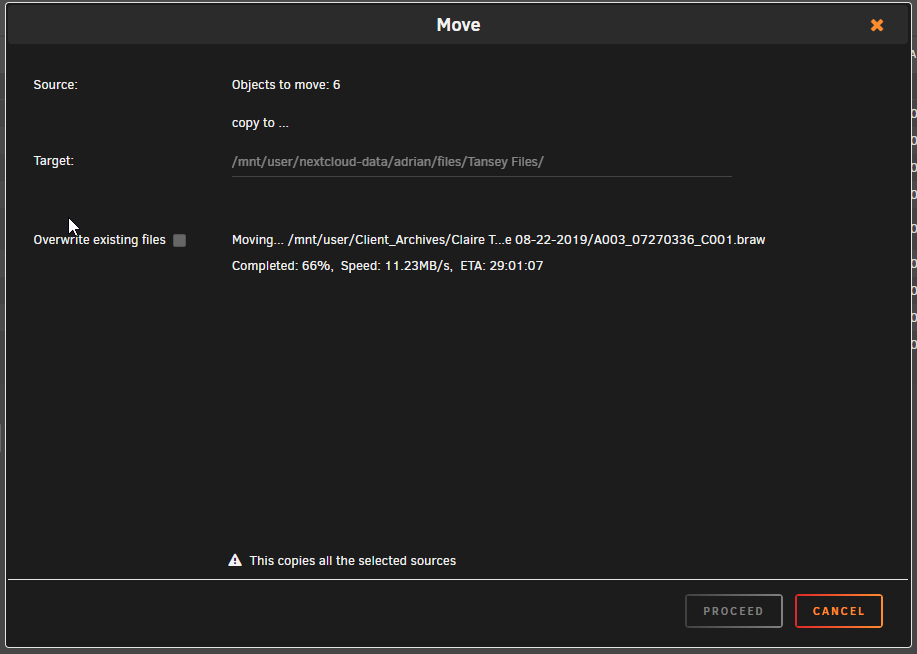Click the Target path input field
Image resolution: width=917 pixels, height=654 pixels.
pos(481,162)
